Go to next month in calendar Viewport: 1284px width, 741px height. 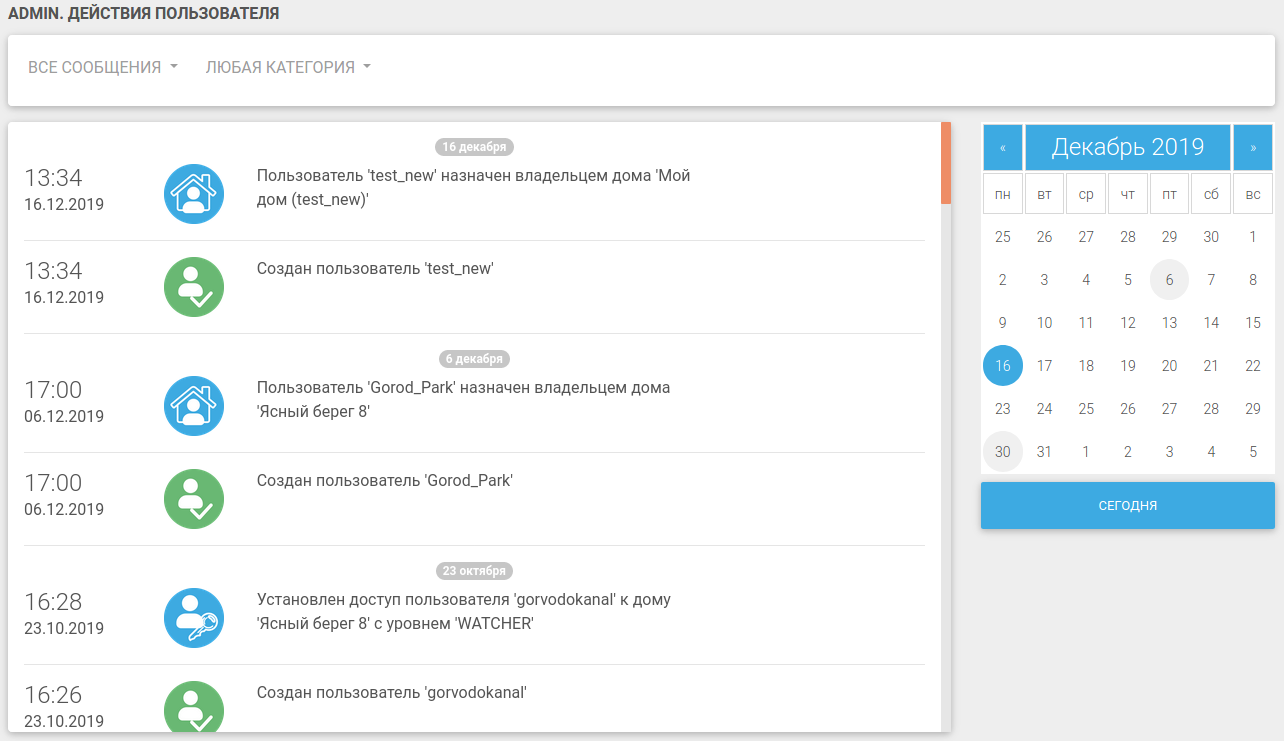click(x=1253, y=147)
